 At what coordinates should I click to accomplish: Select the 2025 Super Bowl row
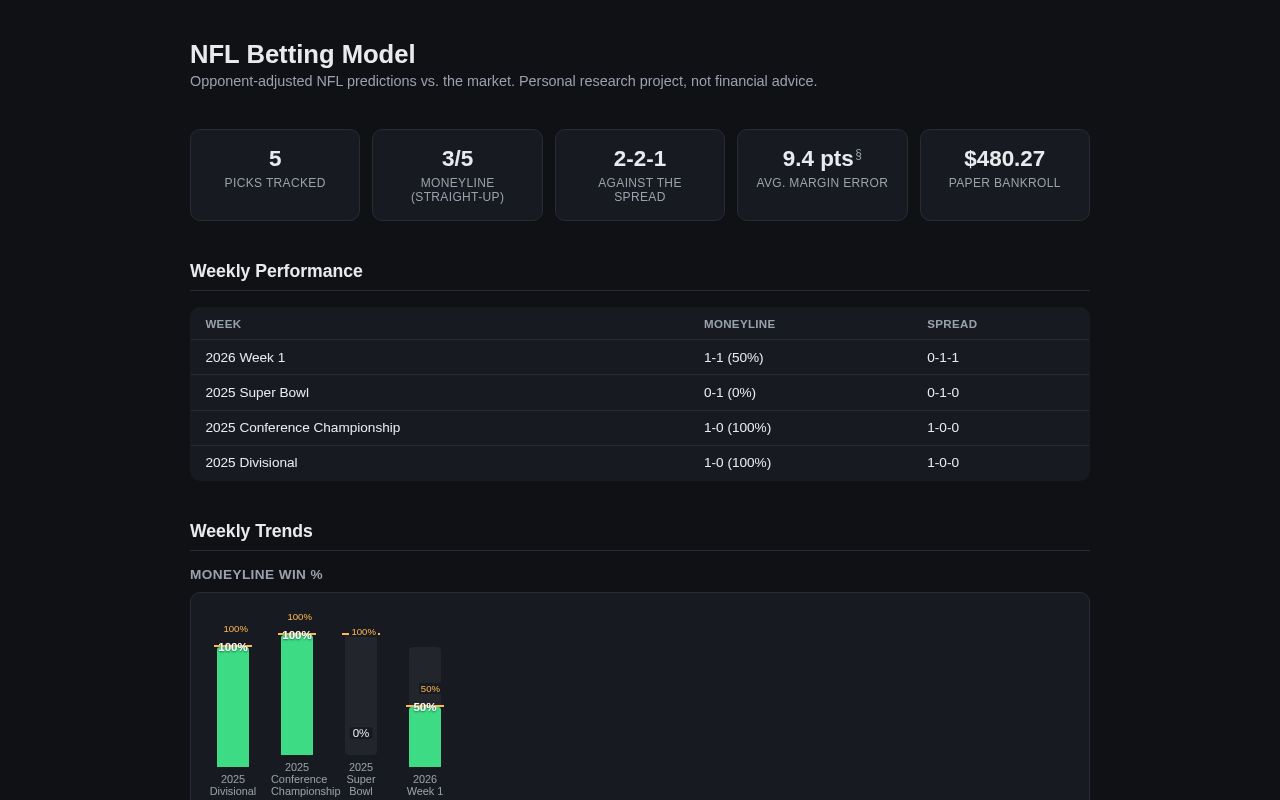point(640,392)
